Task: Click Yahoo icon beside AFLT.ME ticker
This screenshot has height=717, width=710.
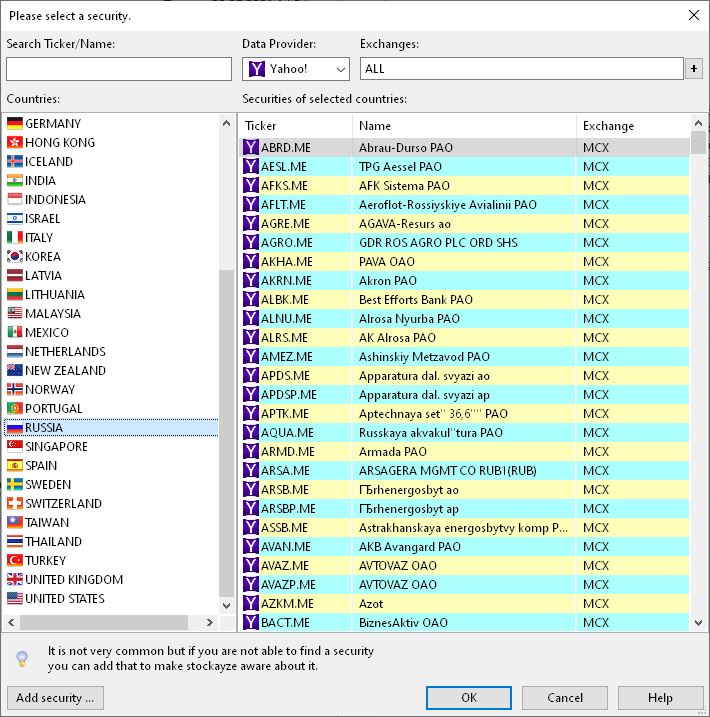Action: click(251, 204)
